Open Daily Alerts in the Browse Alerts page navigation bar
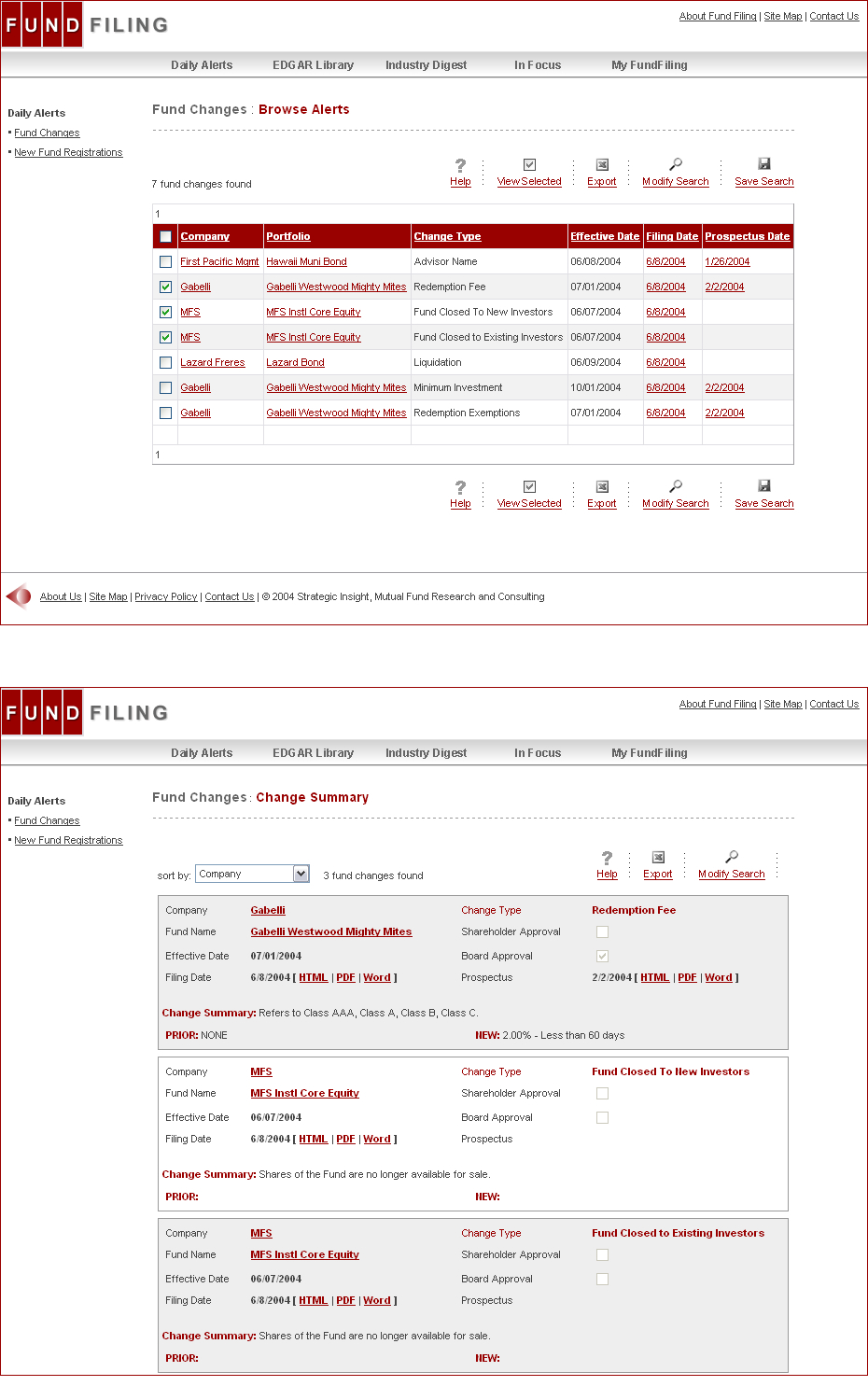Viewport: 868px width, 1400px height. click(202, 65)
